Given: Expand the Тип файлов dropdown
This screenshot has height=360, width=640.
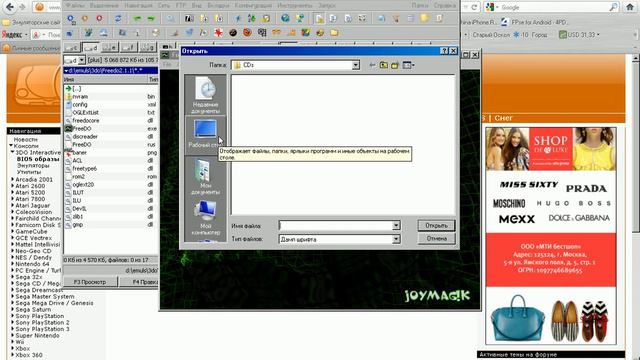Looking at the screenshot, I should tap(396, 240).
